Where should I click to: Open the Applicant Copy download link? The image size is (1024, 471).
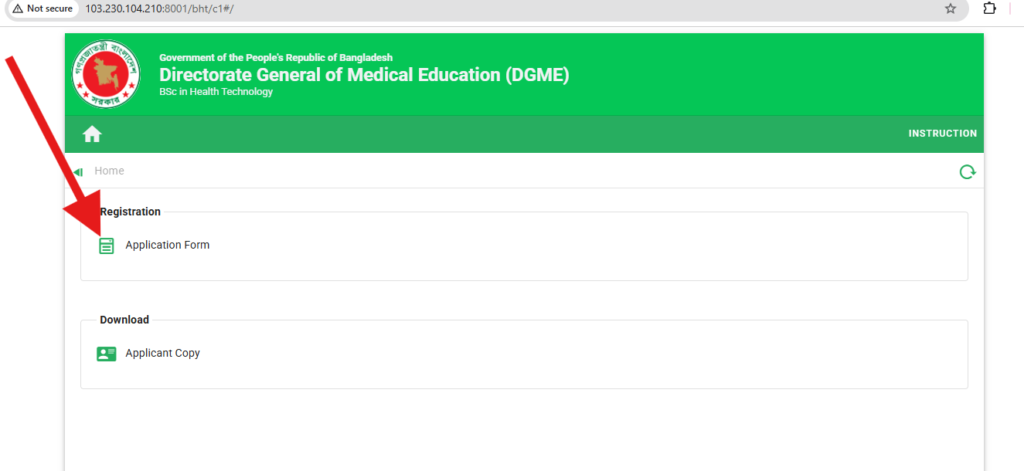pos(163,353)
